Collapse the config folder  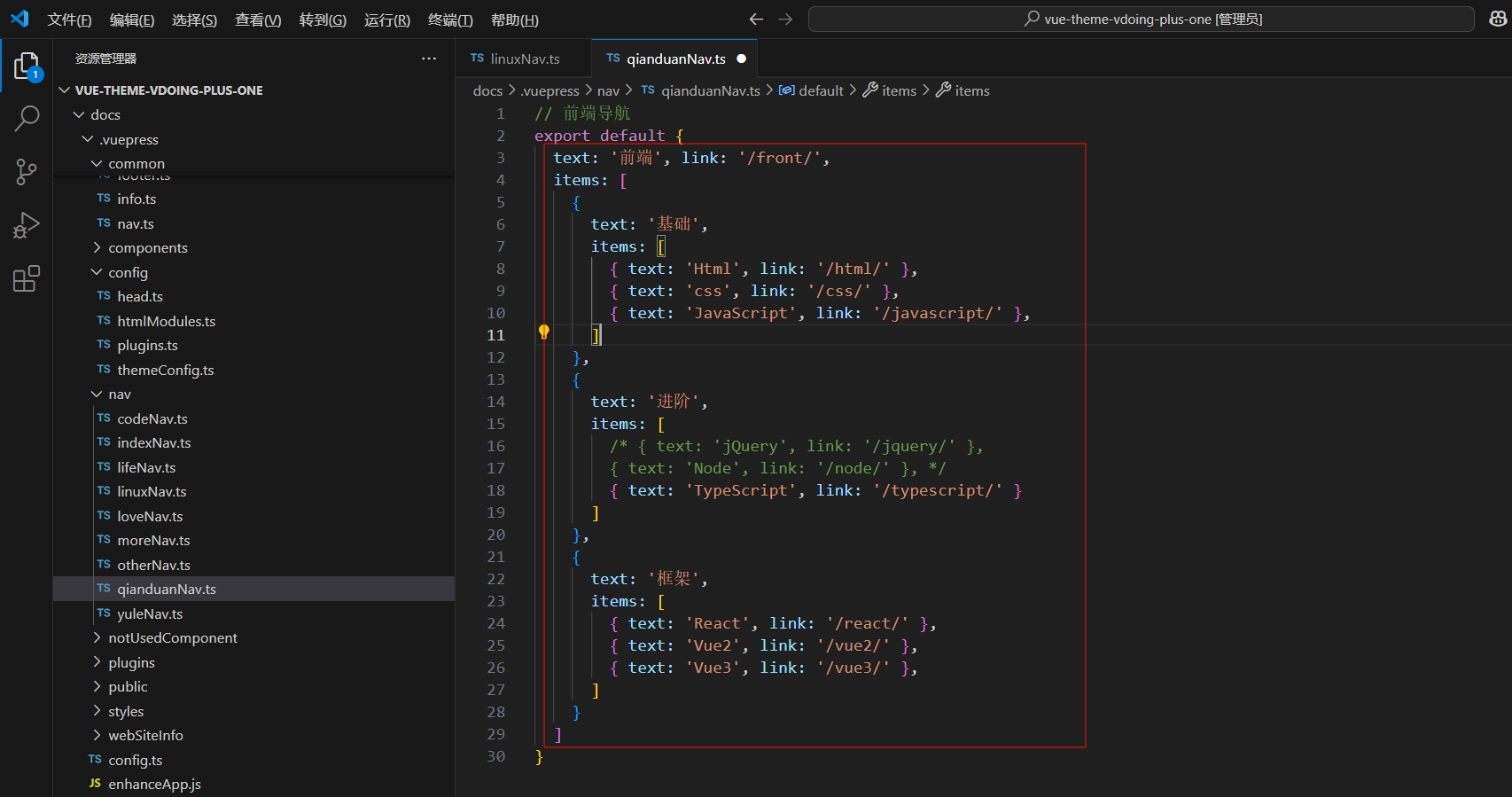tap(253, 272)
